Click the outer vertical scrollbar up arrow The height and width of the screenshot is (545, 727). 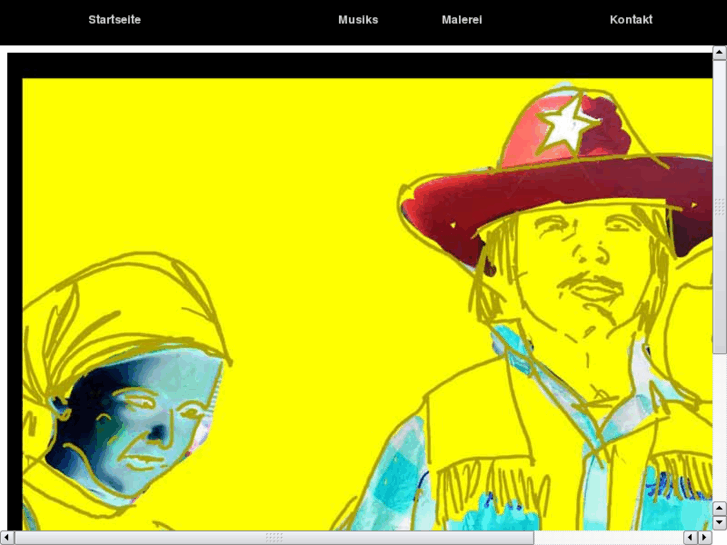coord(719,52)
